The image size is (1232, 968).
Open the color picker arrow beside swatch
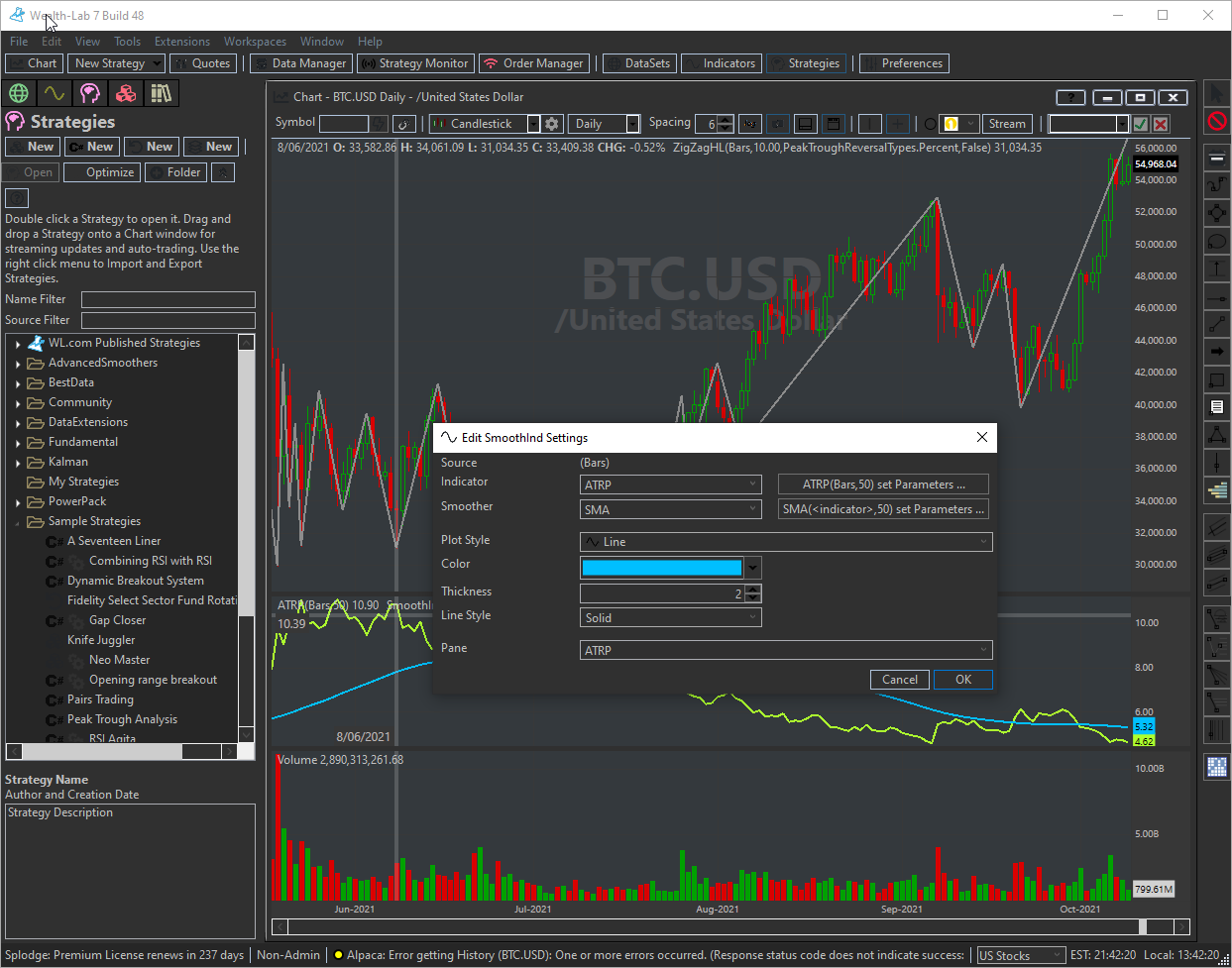pos(753,568)
